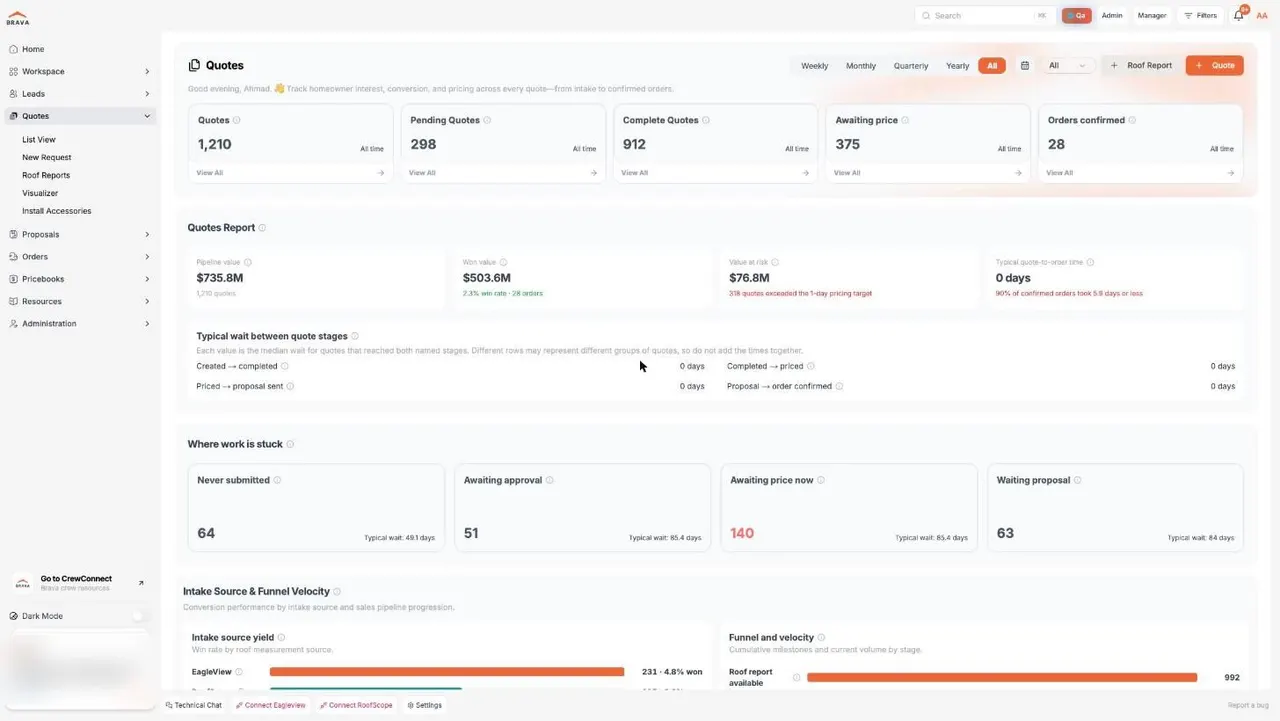Open the AA user avatar menu

coord(1262,16)
